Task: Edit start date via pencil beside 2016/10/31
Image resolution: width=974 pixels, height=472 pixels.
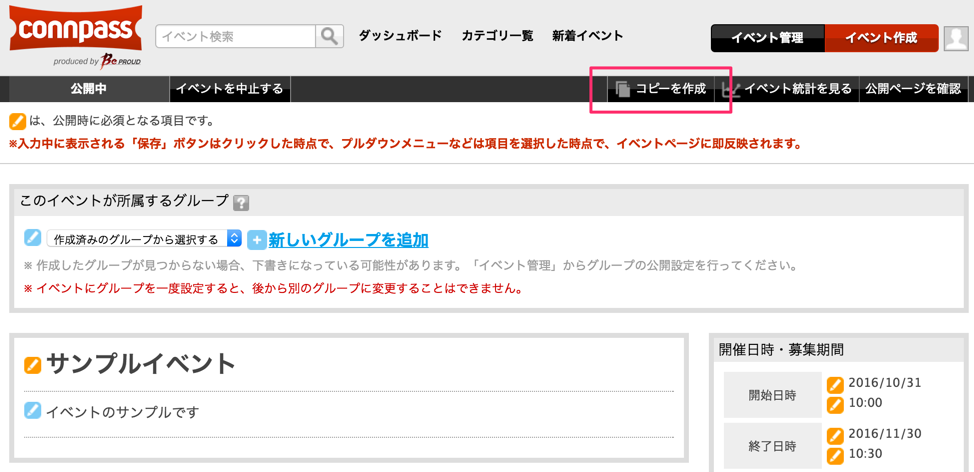Action: (835, 385)
